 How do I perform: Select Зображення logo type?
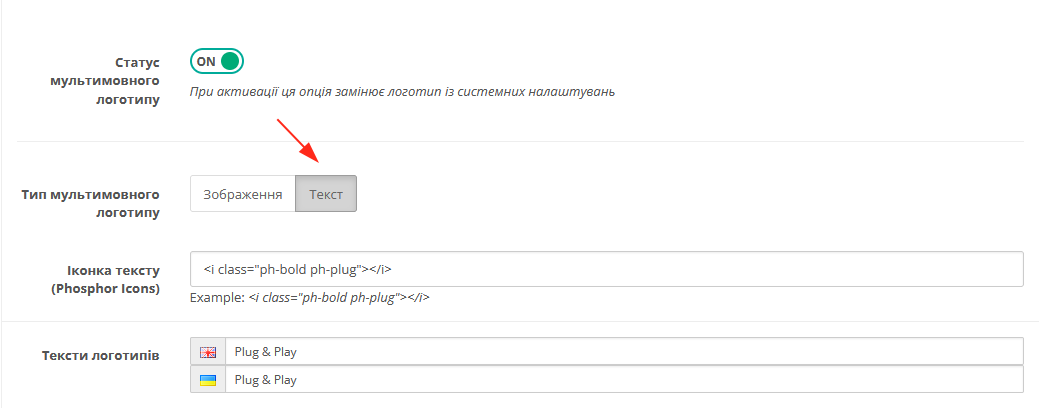point(243,194)
